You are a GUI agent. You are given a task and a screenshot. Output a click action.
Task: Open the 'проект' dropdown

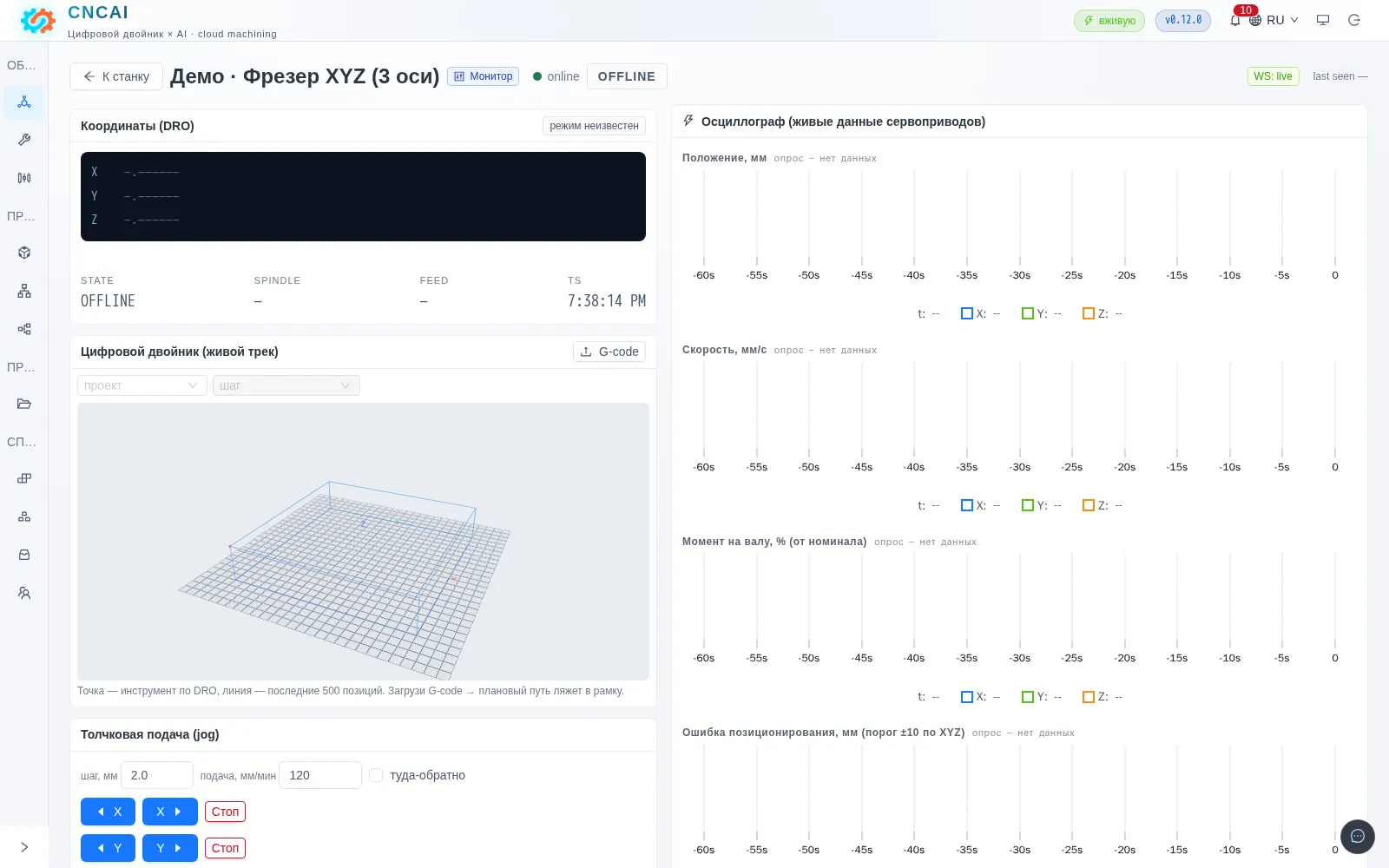coord(142,385)
